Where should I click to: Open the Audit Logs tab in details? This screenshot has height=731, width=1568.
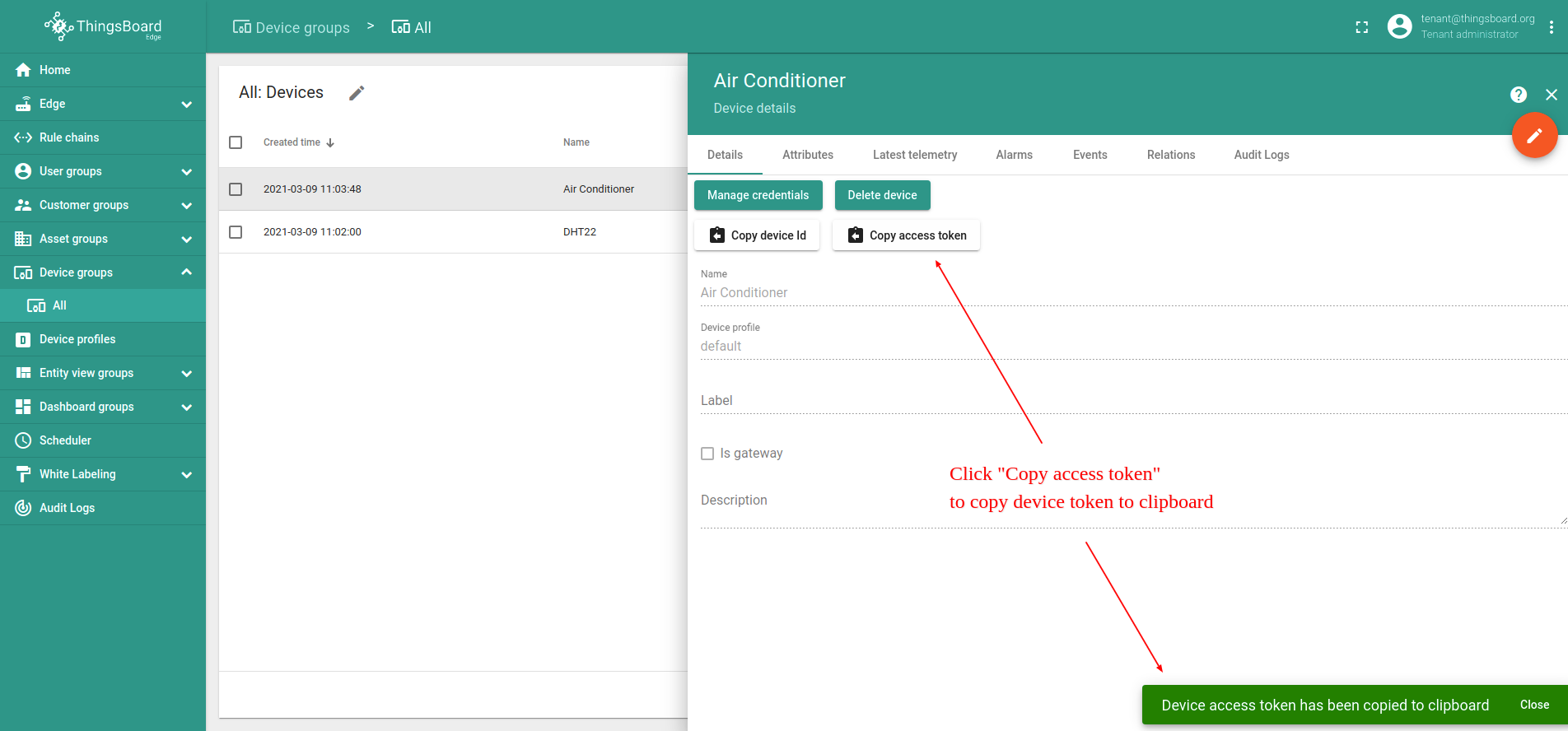(1262, 155)
